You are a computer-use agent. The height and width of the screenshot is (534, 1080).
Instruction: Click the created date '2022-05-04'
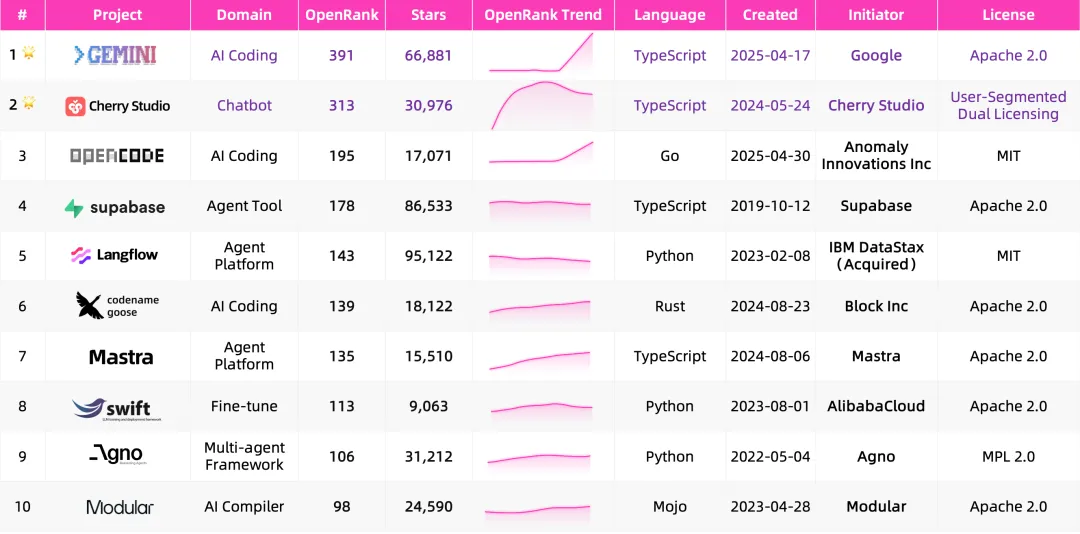[x=770, y=457]
